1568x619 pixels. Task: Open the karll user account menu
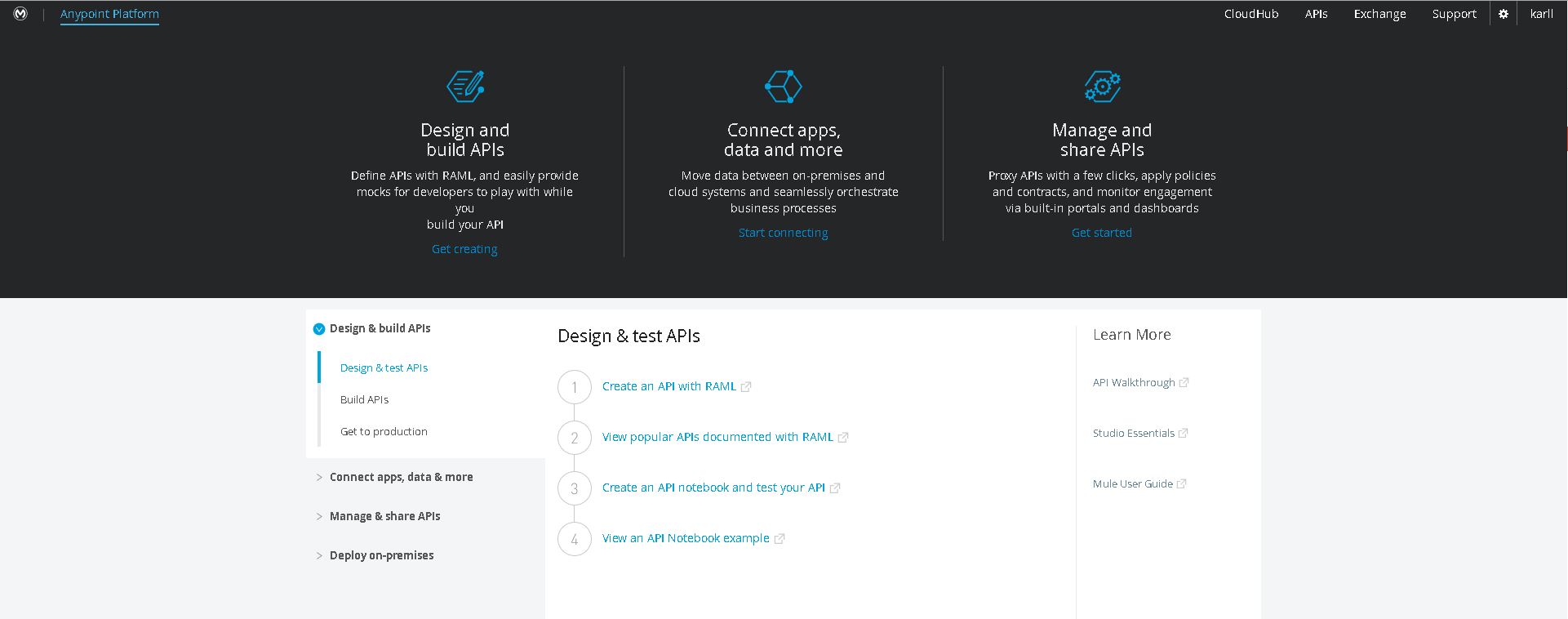[x=1541, y=14]
